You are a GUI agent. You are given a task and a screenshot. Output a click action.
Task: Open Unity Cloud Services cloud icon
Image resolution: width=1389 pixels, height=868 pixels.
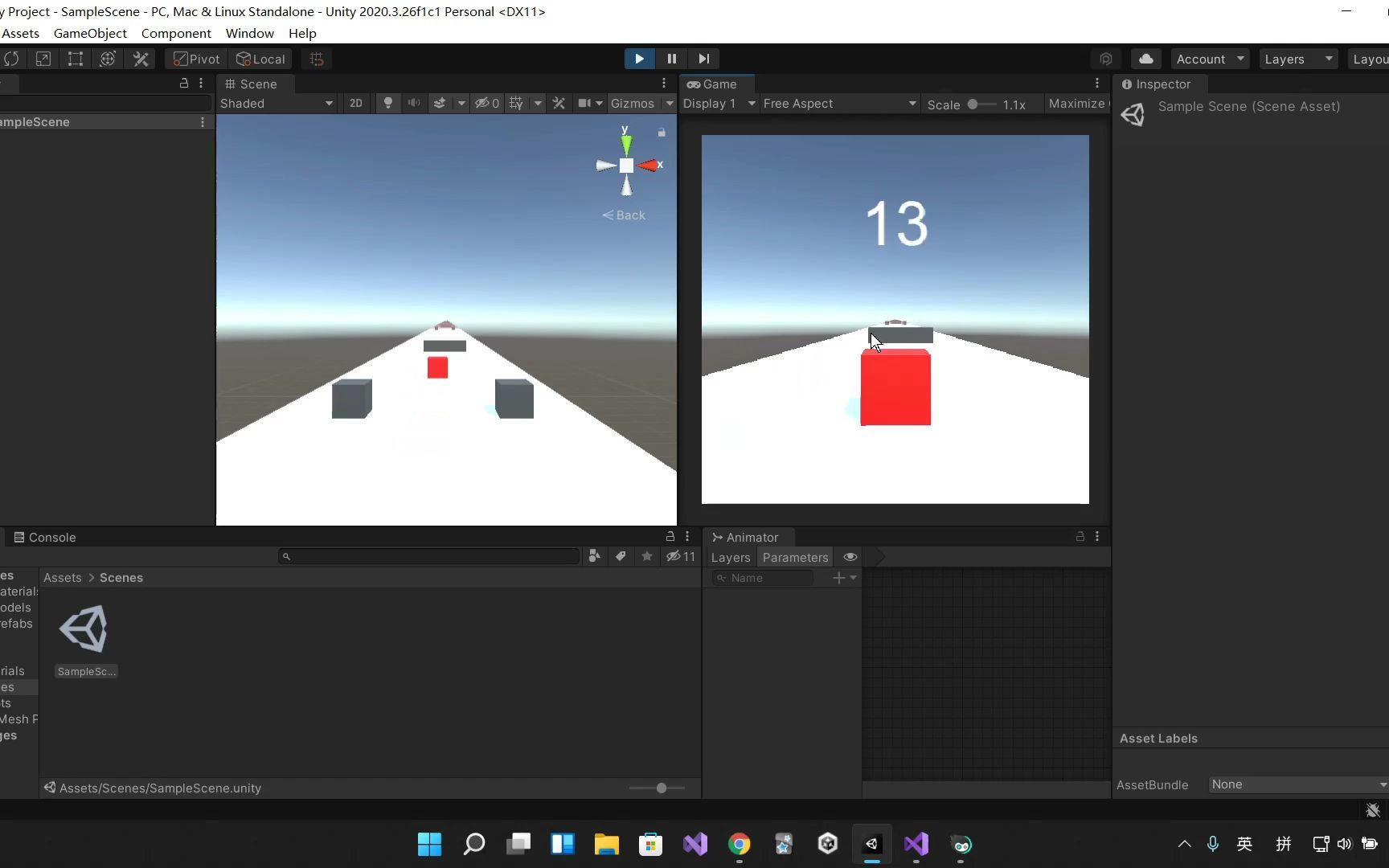click(x=1145, y=58)
